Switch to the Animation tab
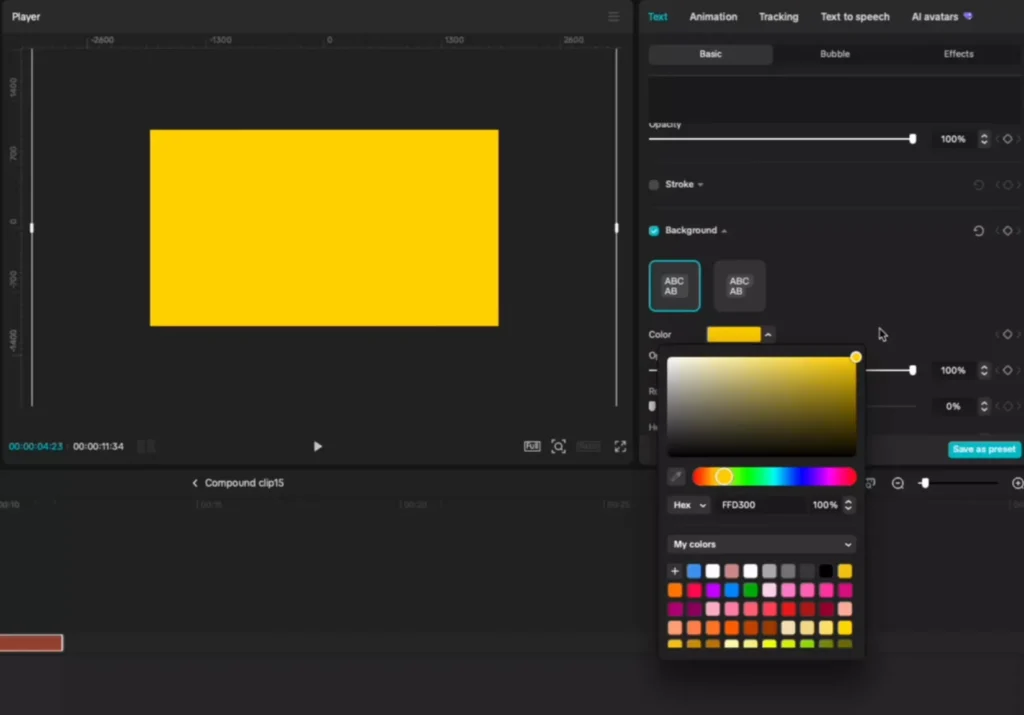Viewport: 1024px width, 715px height. pos(713,17)
